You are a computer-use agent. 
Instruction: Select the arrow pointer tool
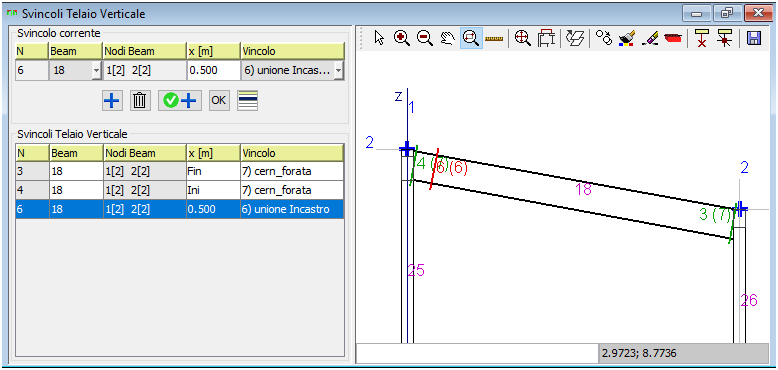(380, 38)
